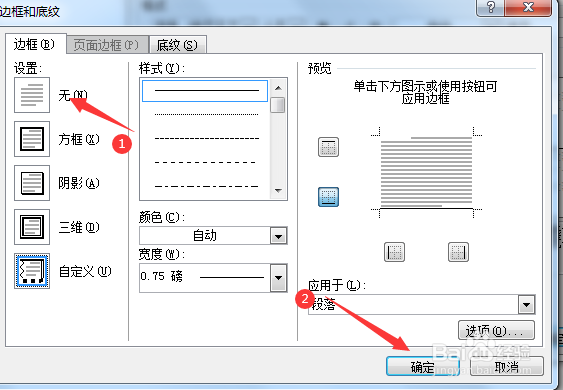
Task: Click the 阴影 (Shadow) label
Action: point(79,183)
